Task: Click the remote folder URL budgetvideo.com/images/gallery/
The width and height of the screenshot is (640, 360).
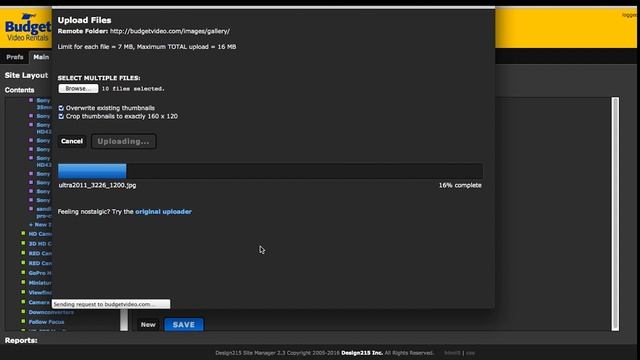Action: click(170, 31)
